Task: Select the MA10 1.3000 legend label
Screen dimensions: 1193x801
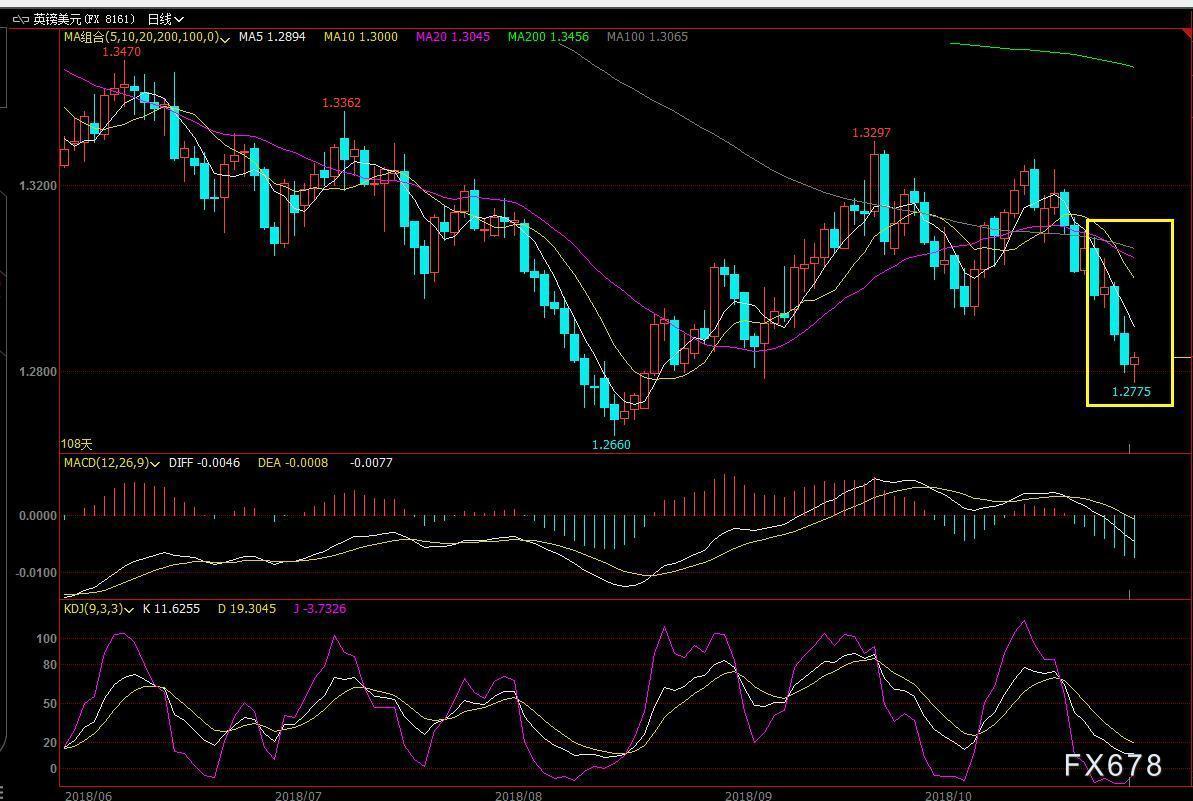Action: [x=360, y=37]
